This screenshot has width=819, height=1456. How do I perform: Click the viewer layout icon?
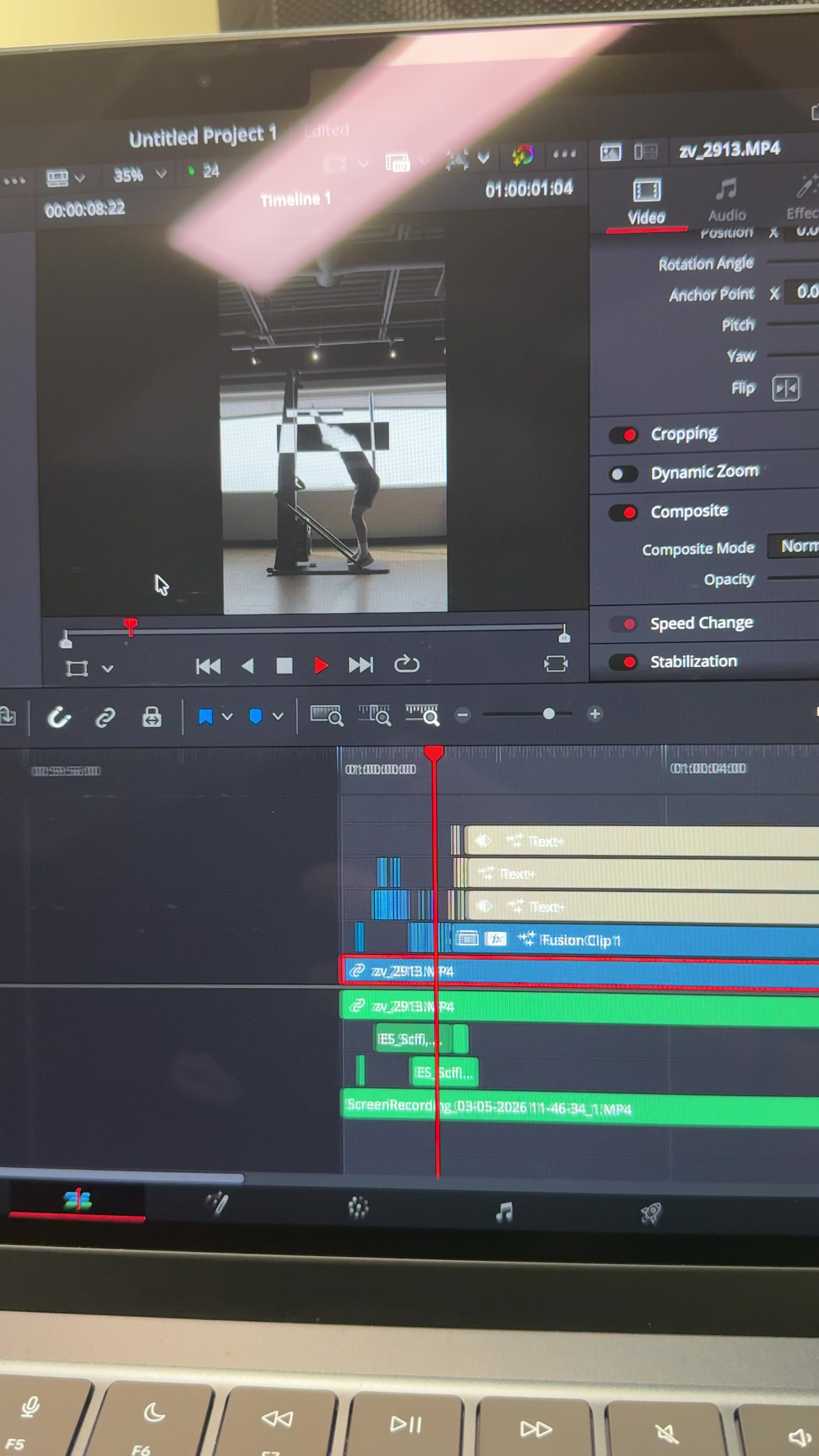click(x=57, y=178)
